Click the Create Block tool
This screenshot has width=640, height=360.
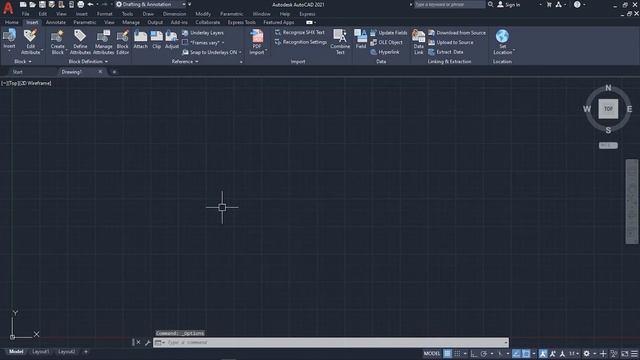point(58,41)
